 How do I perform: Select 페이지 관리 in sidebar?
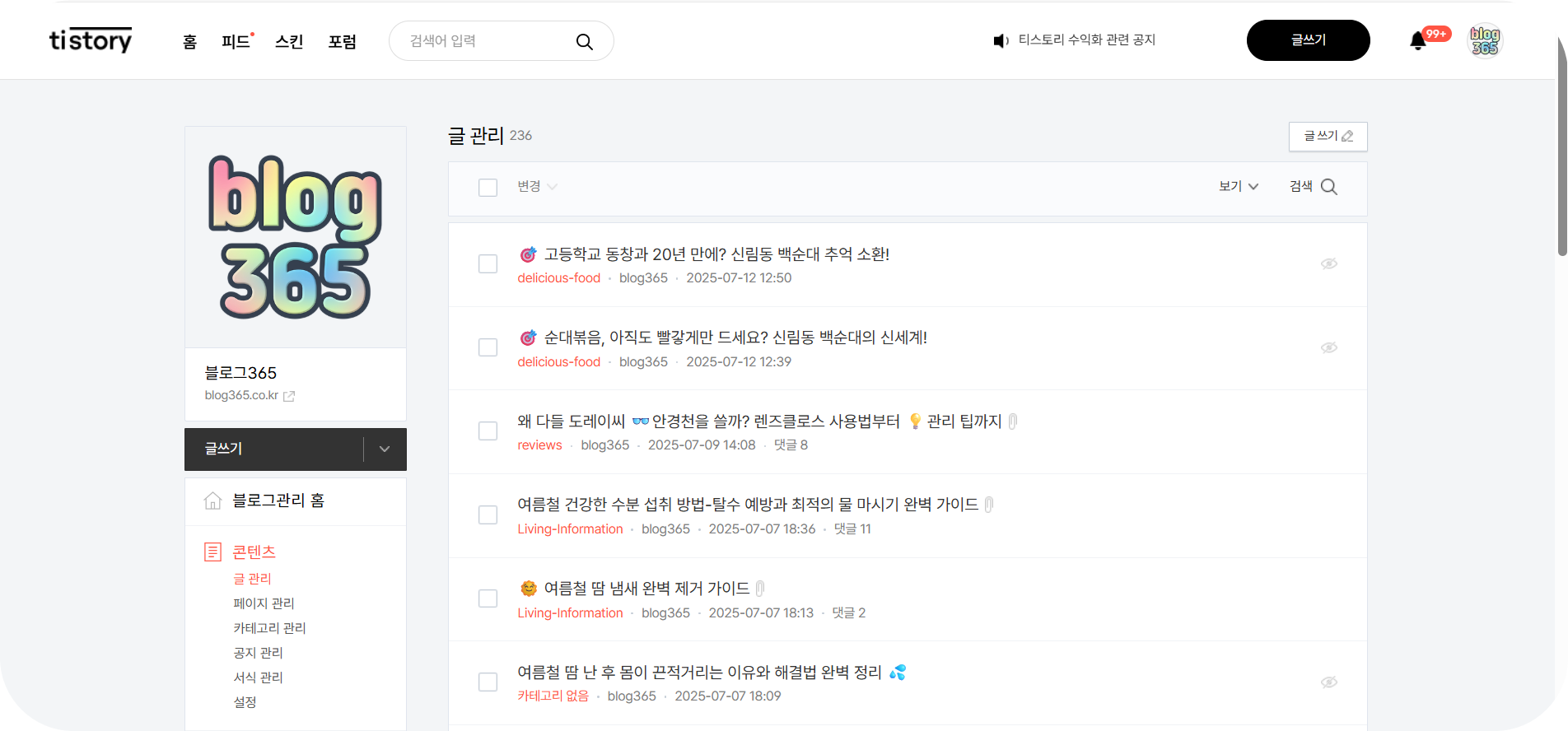tap(264, 603)
